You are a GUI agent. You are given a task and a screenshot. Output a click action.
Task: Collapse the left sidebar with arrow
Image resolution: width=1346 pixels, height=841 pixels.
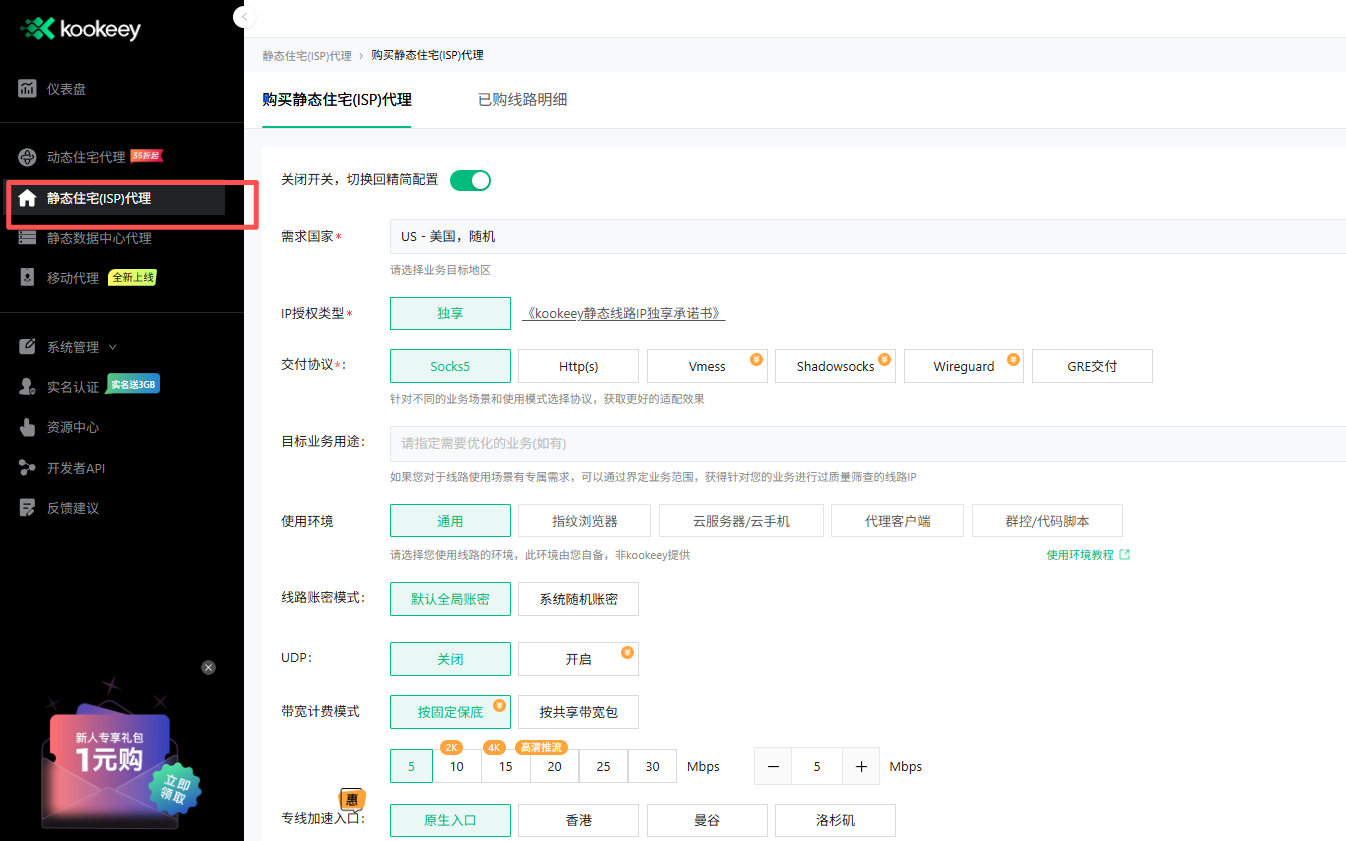(244, 17)
